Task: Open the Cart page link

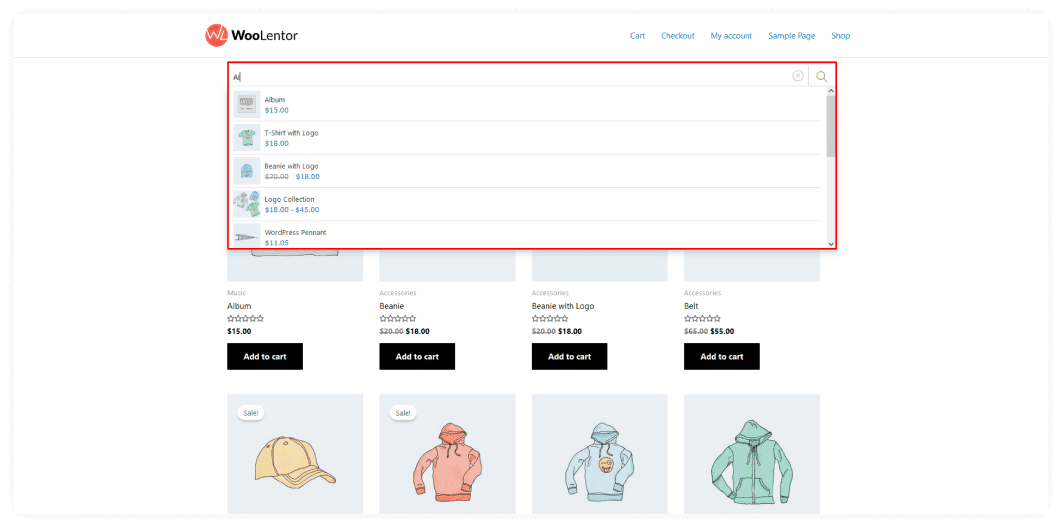Action: [637, 36]
